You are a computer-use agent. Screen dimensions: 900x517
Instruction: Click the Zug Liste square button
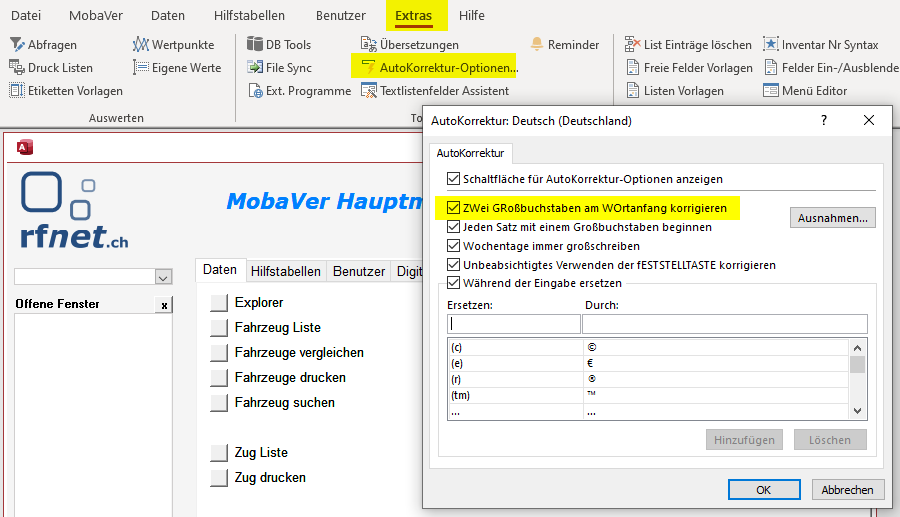click(219, 452)
